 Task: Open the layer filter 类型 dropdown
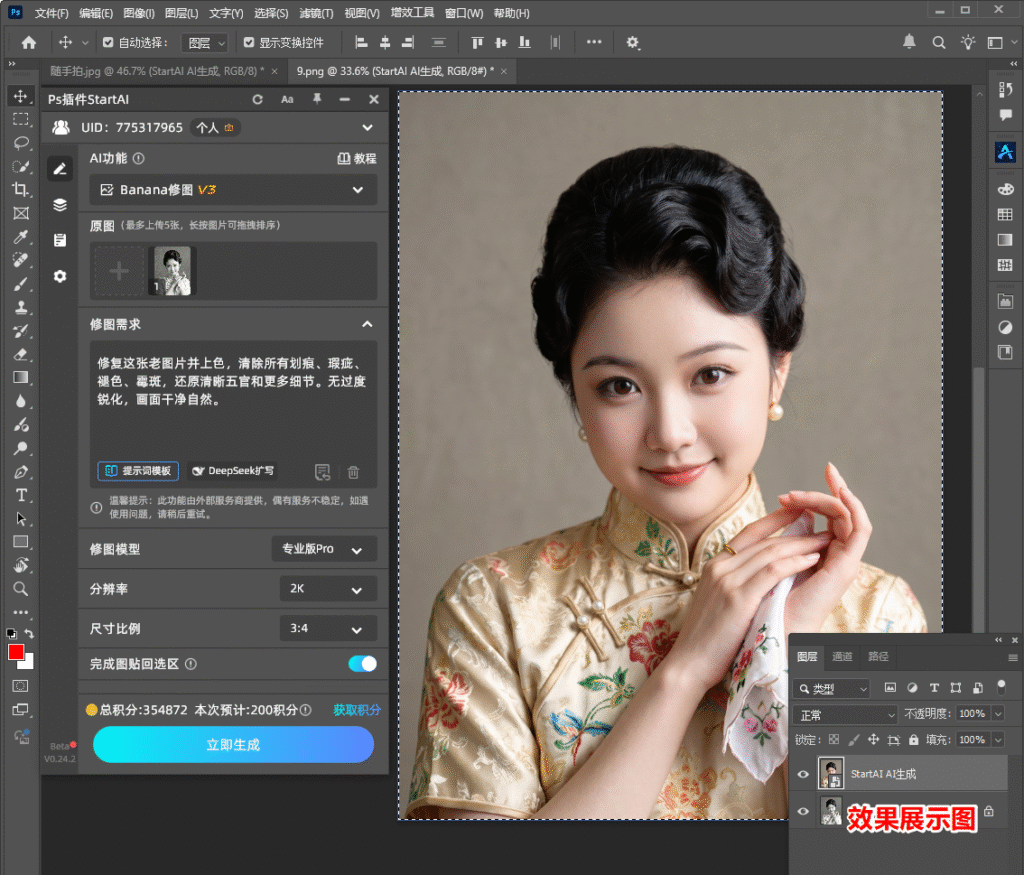pyautogui.click(x=831, y=688)
